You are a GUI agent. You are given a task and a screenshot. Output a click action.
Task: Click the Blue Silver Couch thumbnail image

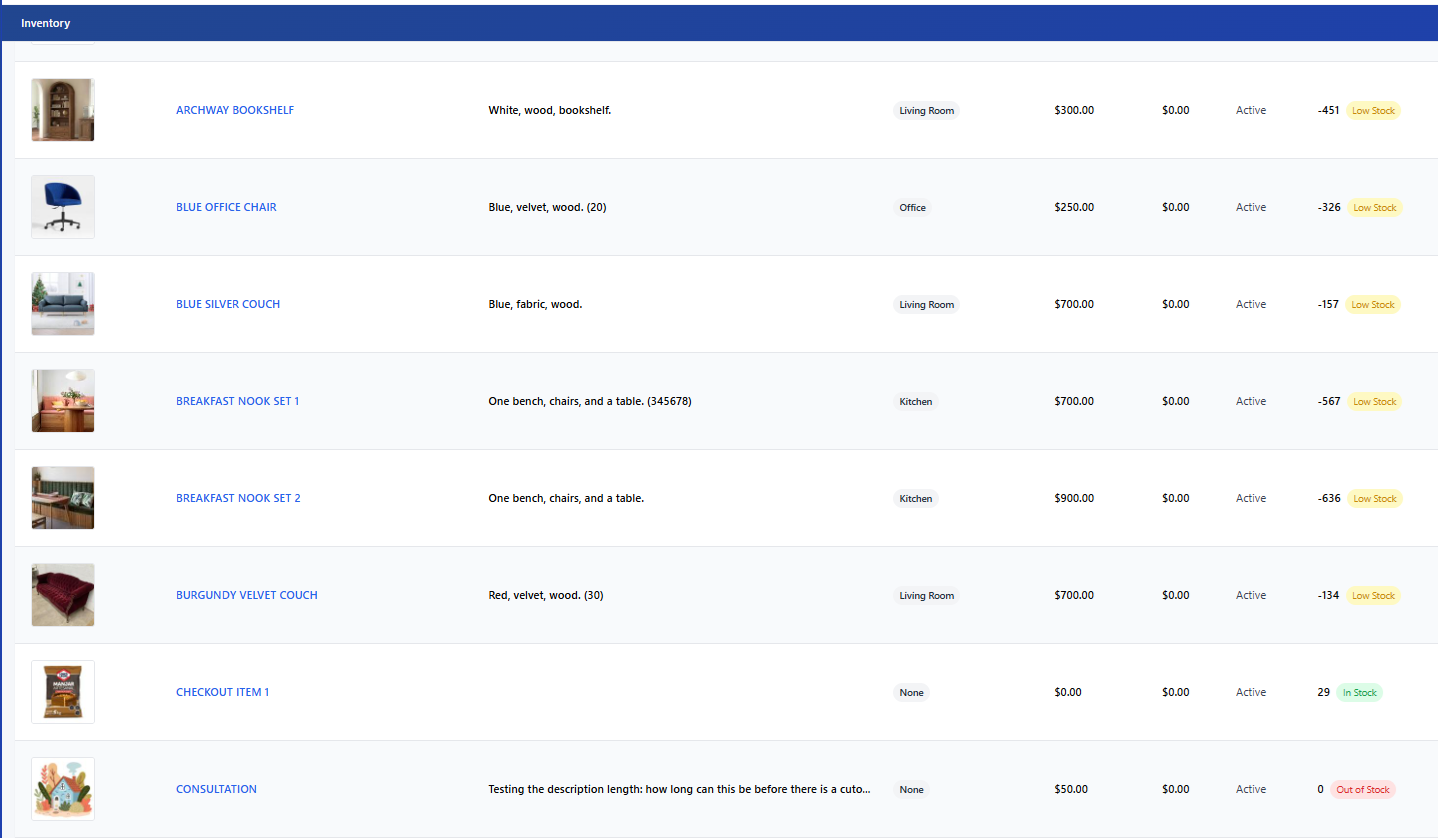[63, 304]
